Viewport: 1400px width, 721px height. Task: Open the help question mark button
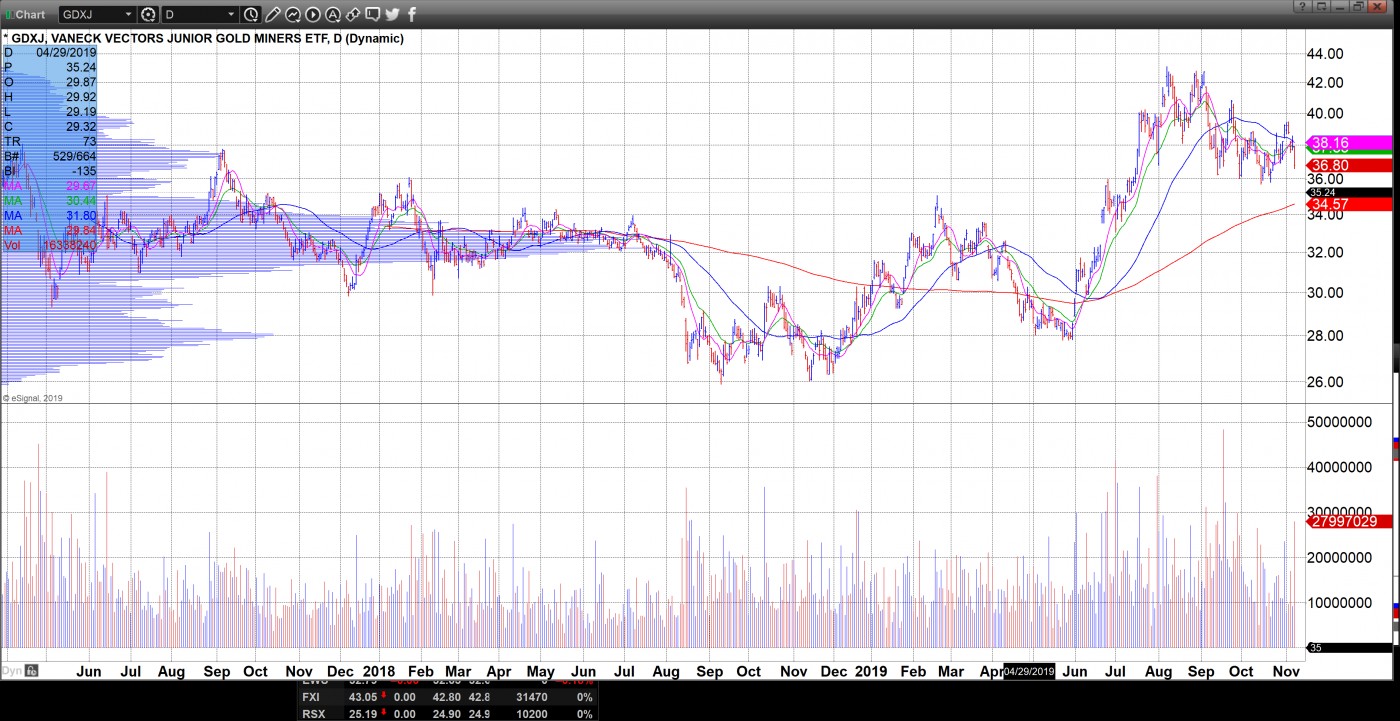tap(1302, 7)
